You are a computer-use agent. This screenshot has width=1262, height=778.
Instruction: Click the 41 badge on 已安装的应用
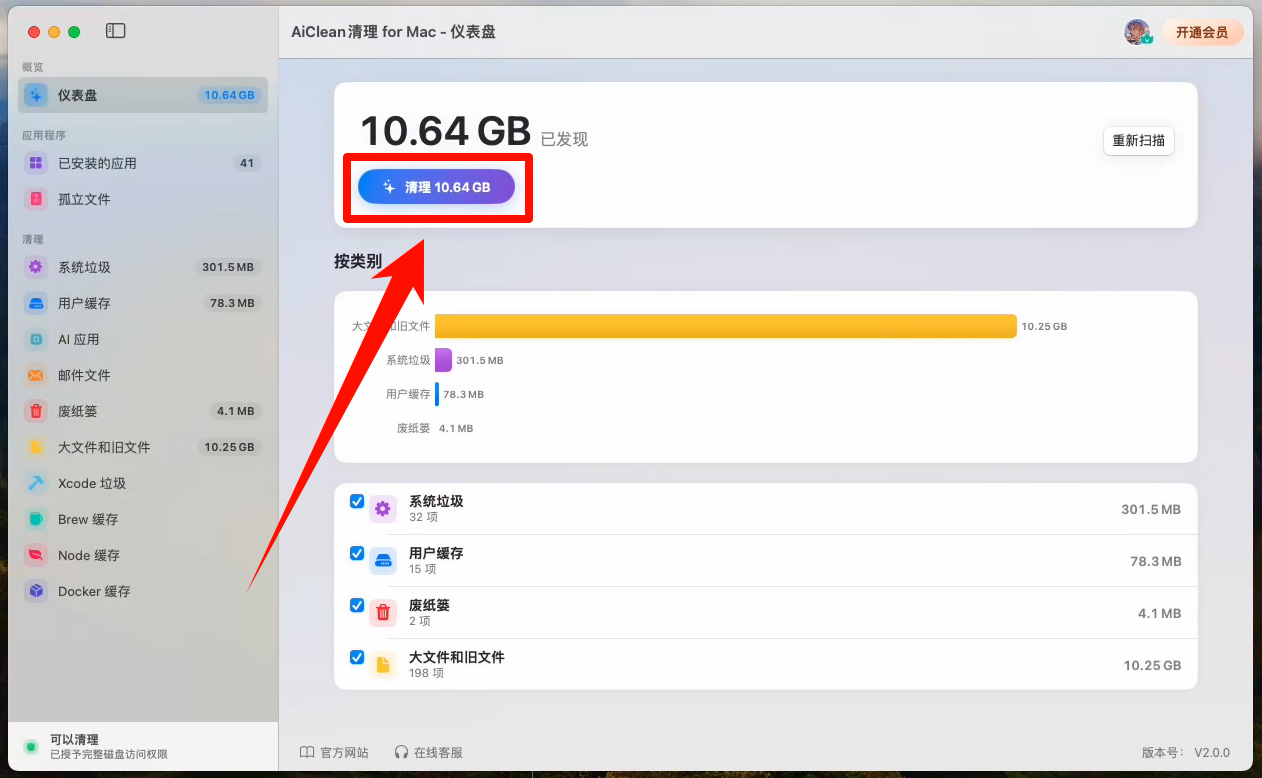point(247,163)
